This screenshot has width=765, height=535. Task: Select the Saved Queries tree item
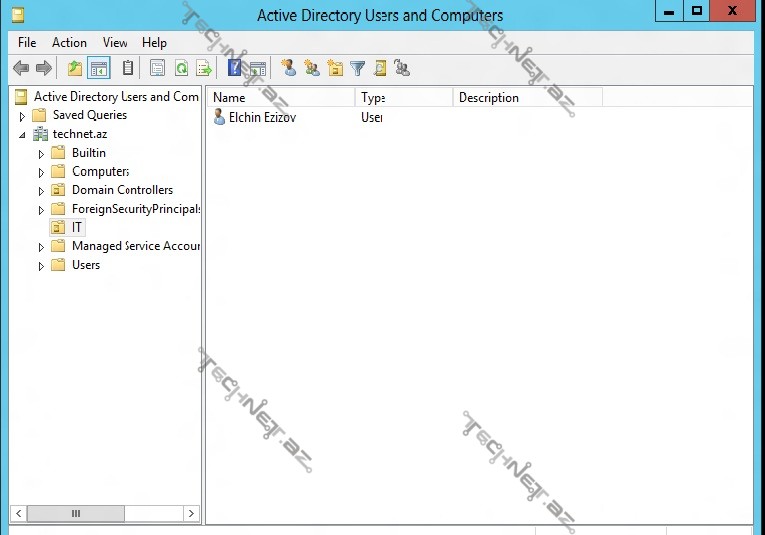[90, 115]
